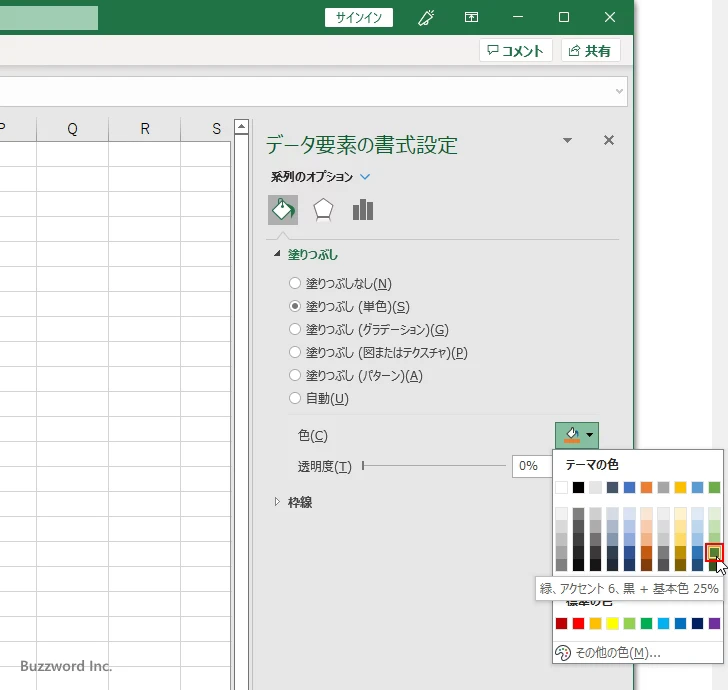Image resolution: width=728 pixels, height=690 pixels.
Task: Pick the orange Accent 2 theme swatch
Action: tap(646, 488)
